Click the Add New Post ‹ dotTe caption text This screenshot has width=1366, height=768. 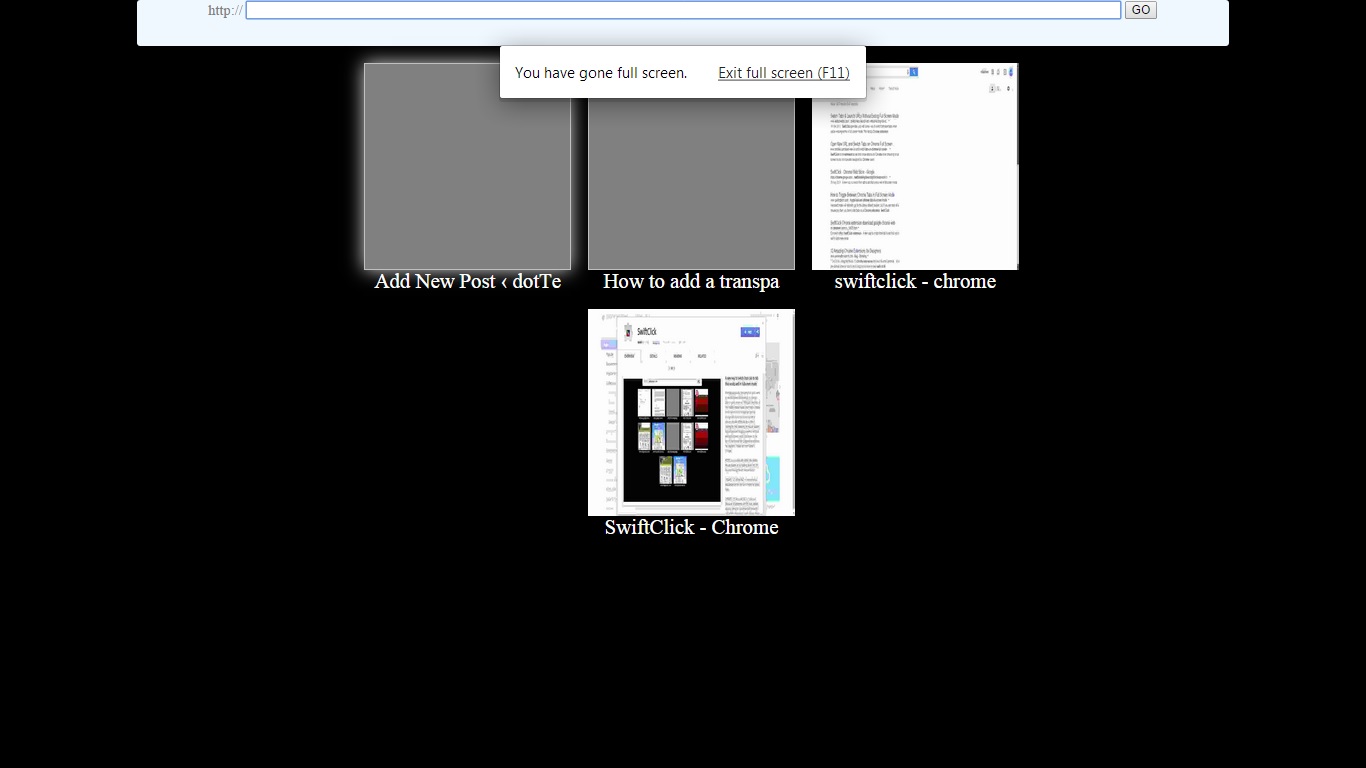(467, 282)
